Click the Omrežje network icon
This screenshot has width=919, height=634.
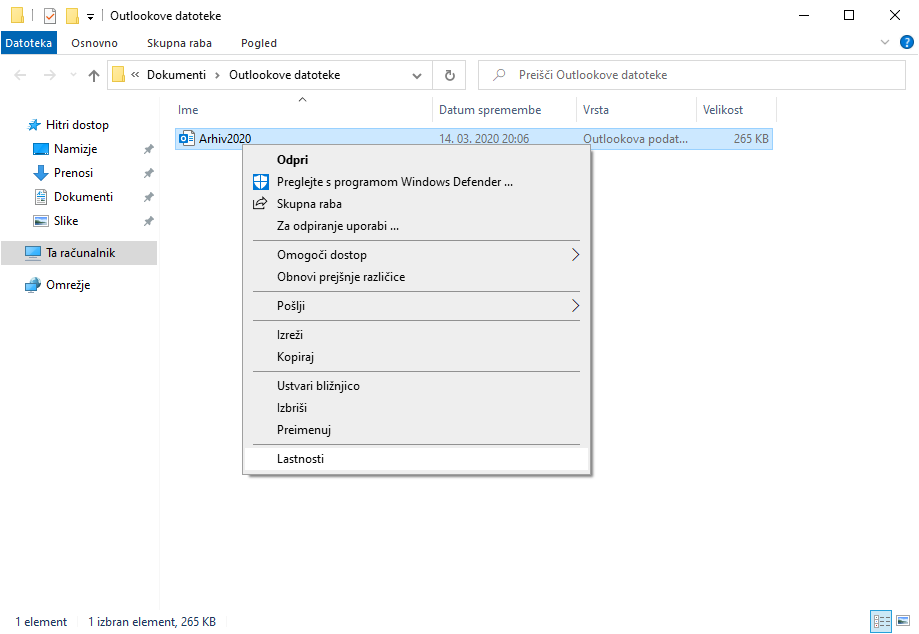(x=33, y=285)
